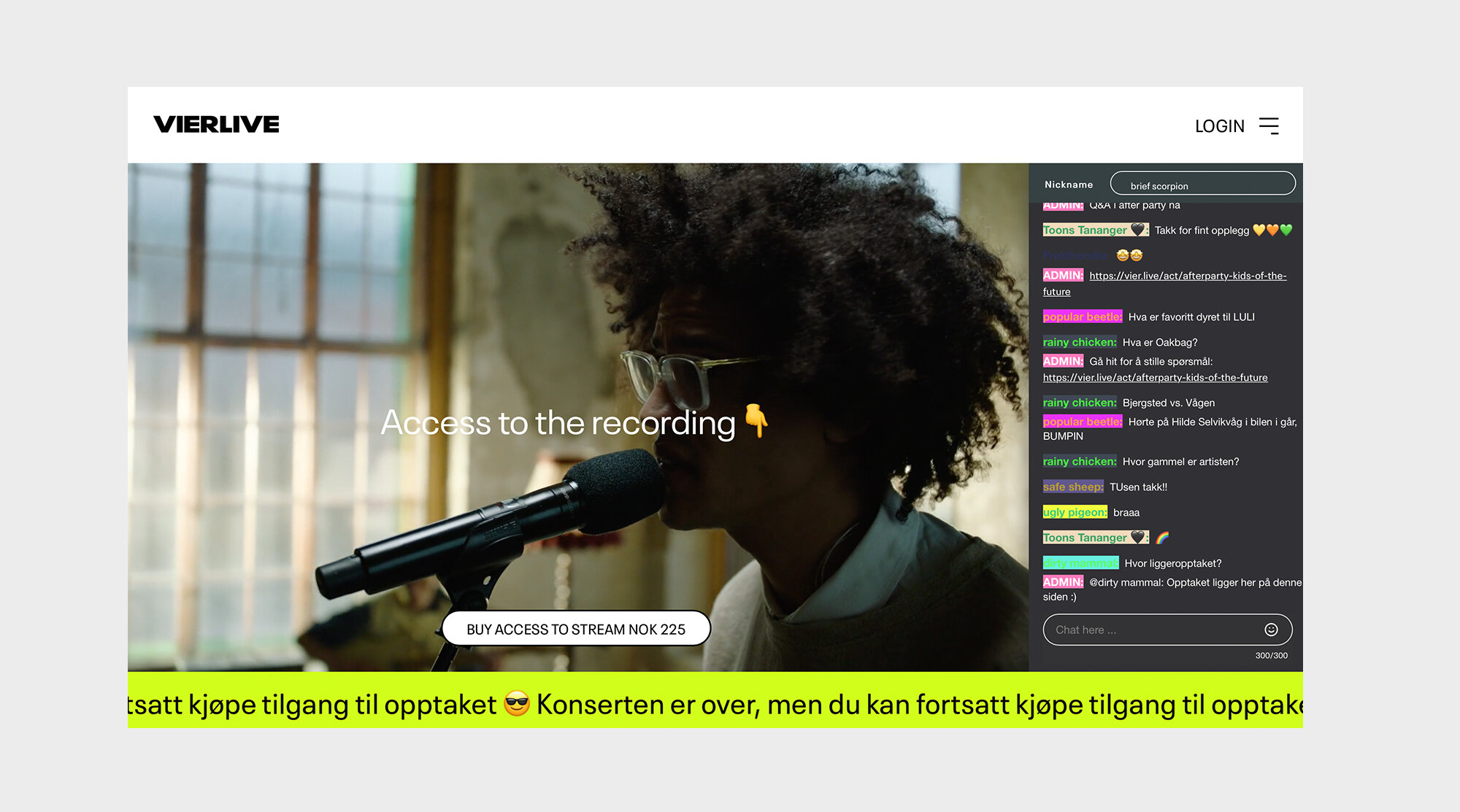Open the second afterparty link under 'Gå hit'
Image resolution: width=1460 pixels, height=812 pixels.
click(x=1155, y=378)
